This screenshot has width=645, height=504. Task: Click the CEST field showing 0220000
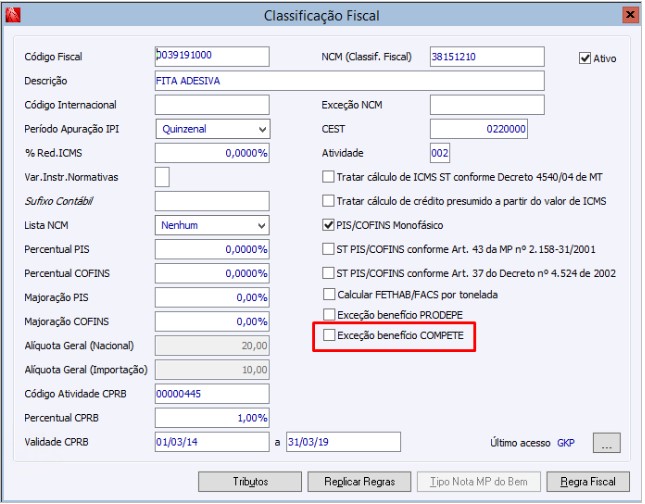479,129
